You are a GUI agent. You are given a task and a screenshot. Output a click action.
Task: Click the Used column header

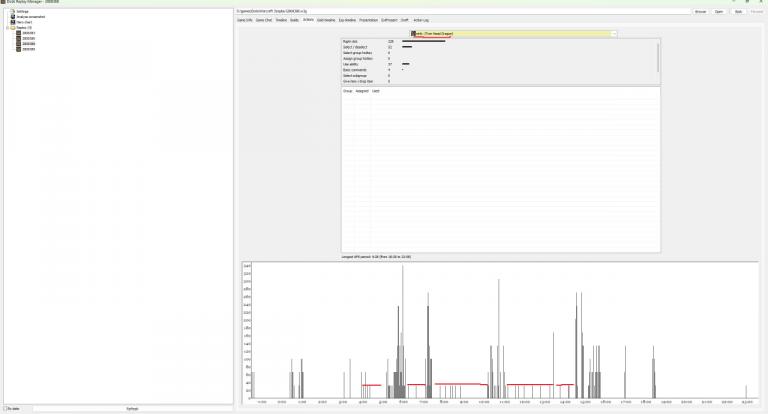(376, 91)
